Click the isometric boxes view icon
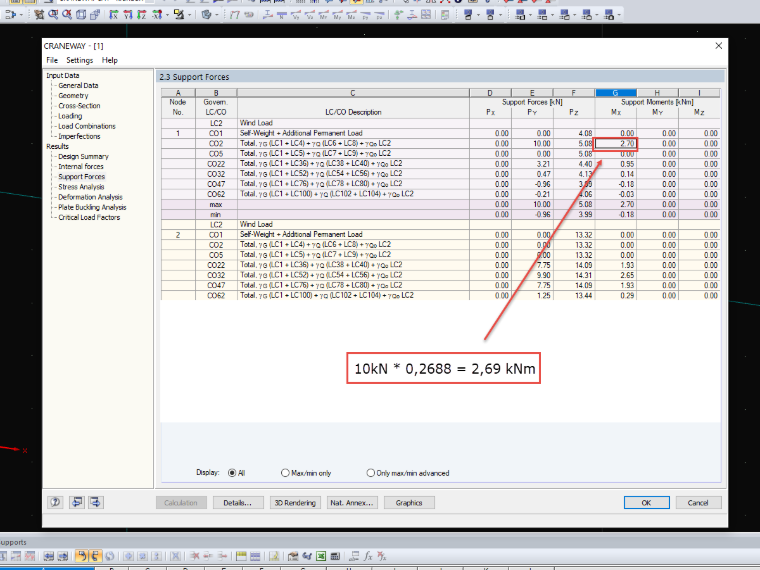The image size is (760, 570). click(95, 15)
